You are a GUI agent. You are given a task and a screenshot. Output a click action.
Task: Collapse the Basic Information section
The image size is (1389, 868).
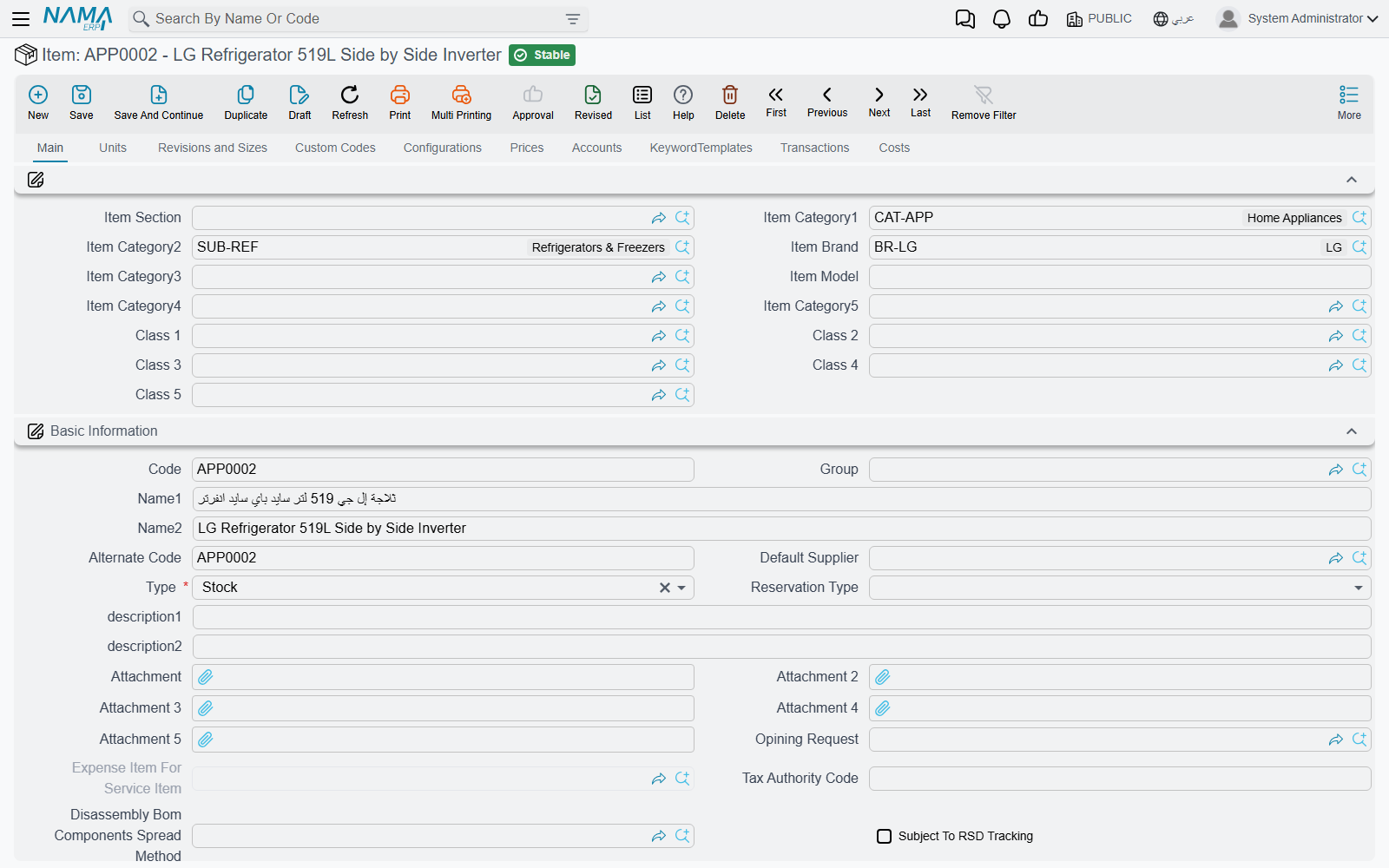click(1351, 431)
